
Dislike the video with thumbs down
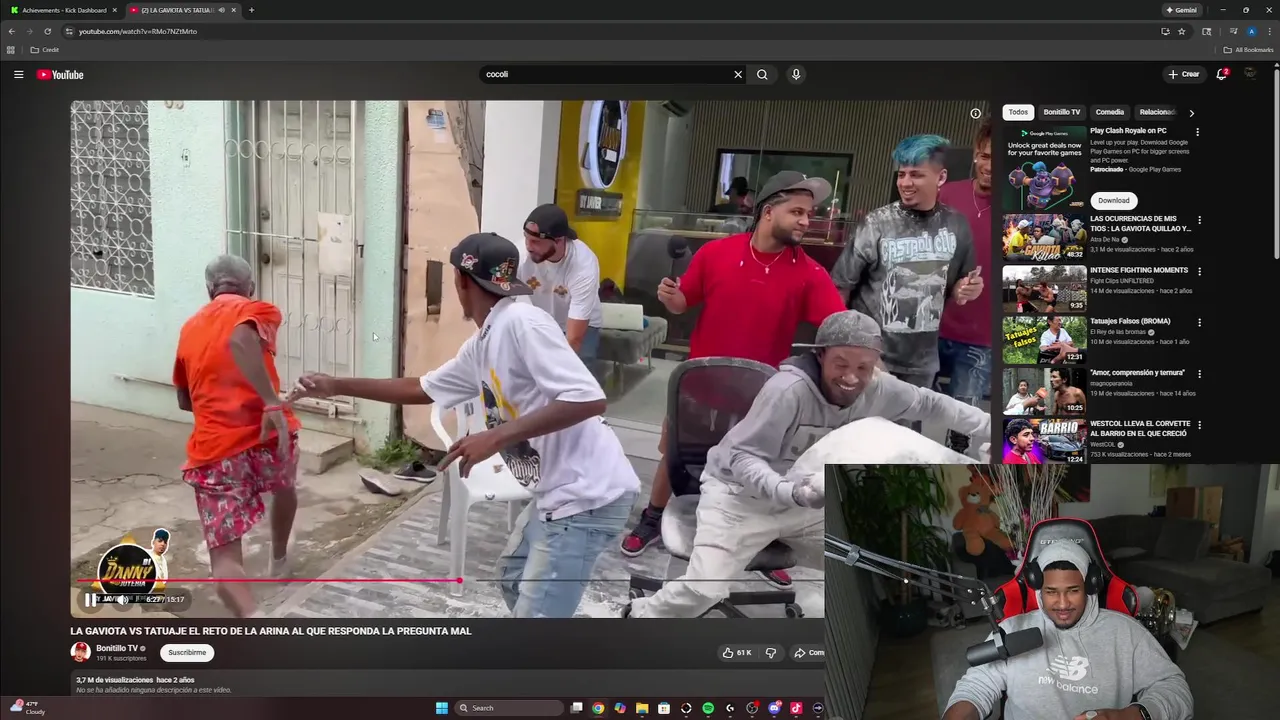coord(771,653)
